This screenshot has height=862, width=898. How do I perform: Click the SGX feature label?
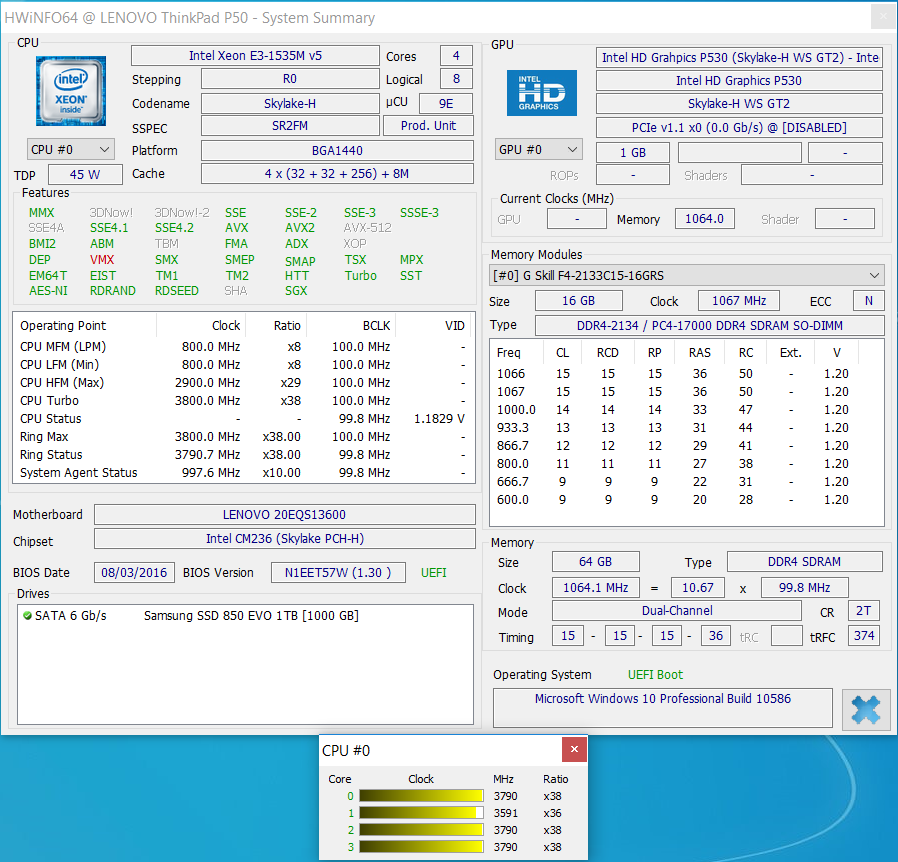(296, 291)
